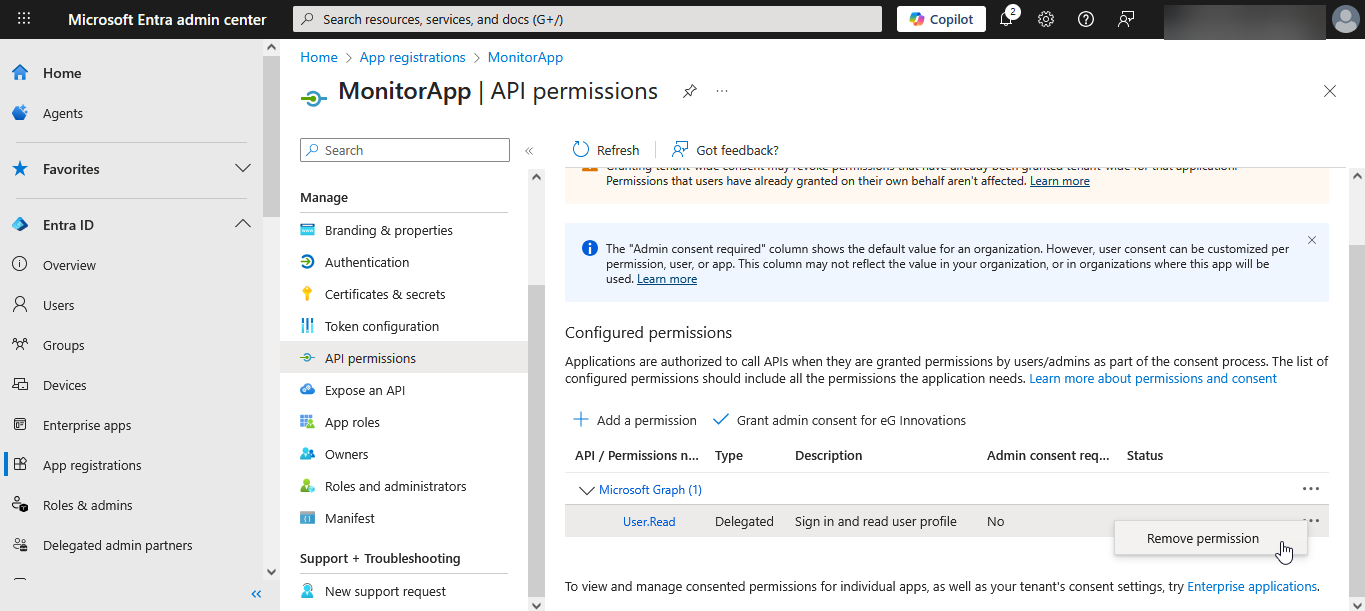Select Remove permission from context menu
Viewport: 1365px width, 611px height.
click(x=1202, y=538)
